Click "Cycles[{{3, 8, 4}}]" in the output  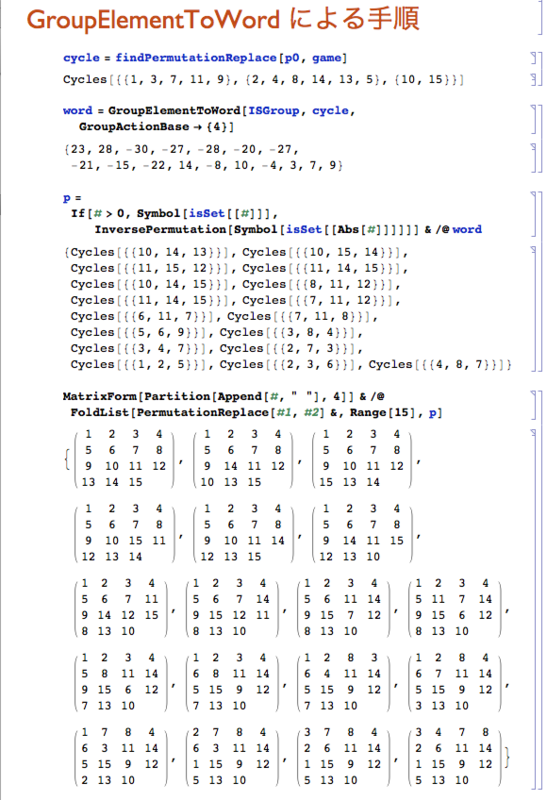tap(288, 333)
